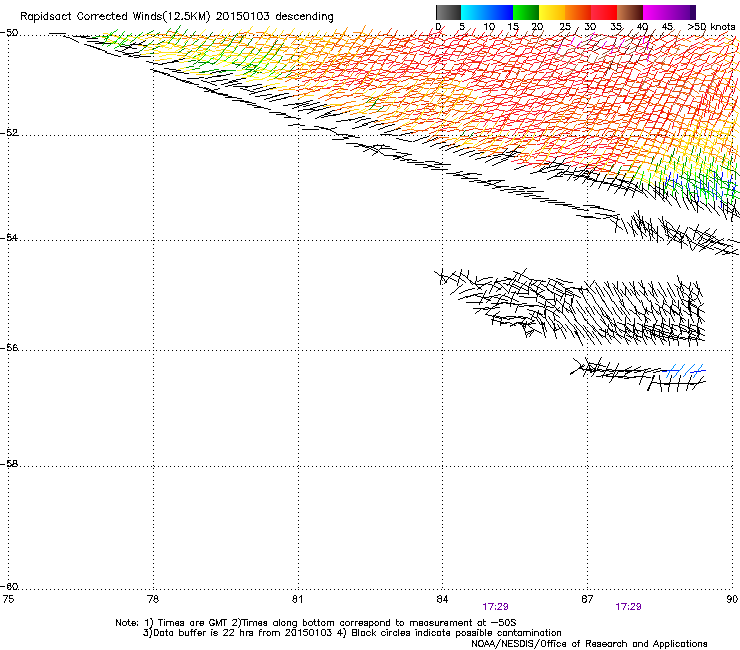Click the '-56' latitude axis label
Image resolution: width=740 pixels, height=650 pixels.
point(9,348)
